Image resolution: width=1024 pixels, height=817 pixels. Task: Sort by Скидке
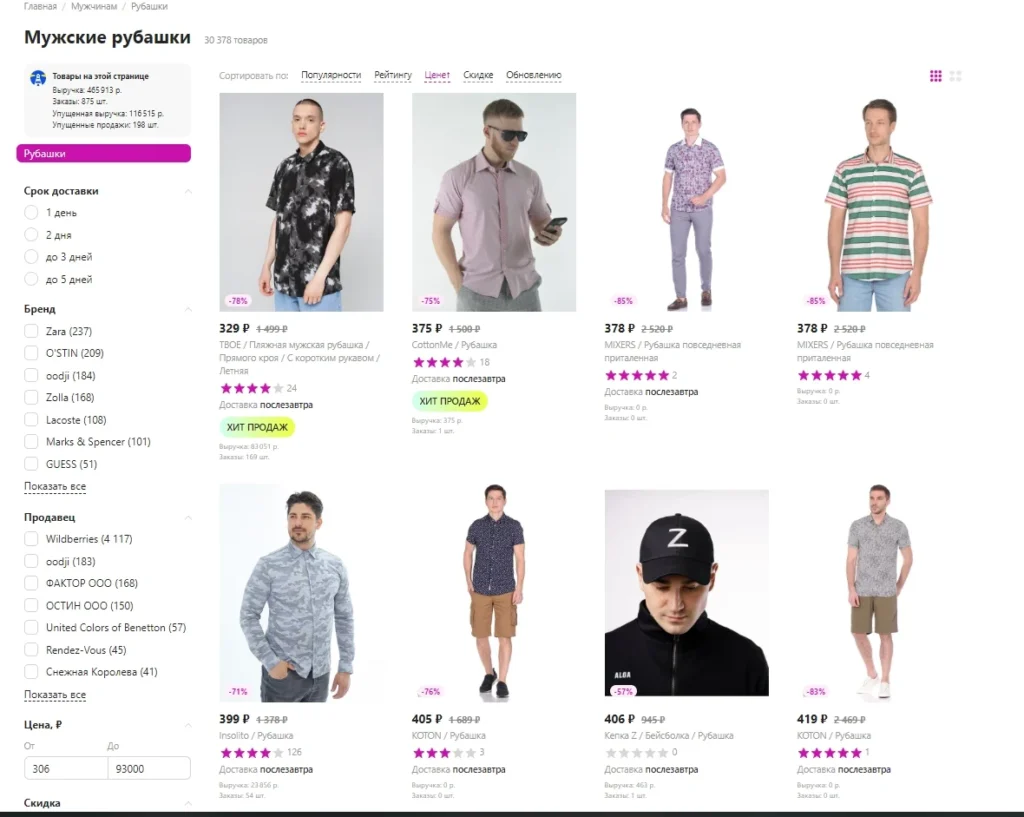[478, 75]
